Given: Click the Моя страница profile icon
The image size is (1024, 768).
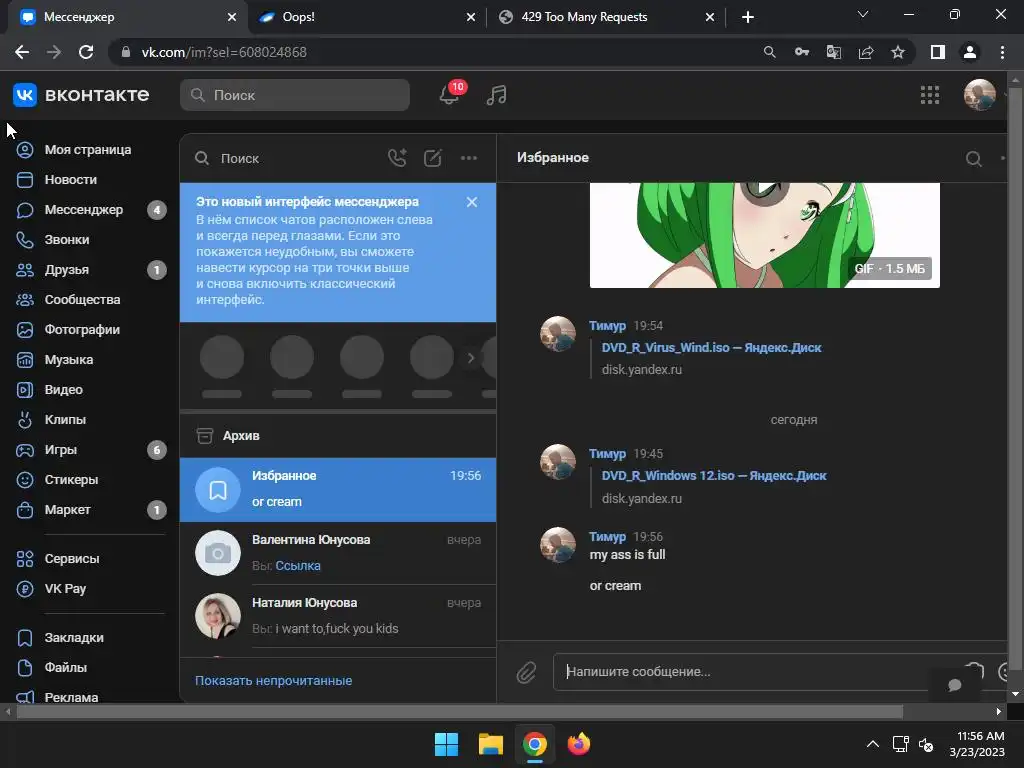Looking at the screenshot, I should coord(25,150).
